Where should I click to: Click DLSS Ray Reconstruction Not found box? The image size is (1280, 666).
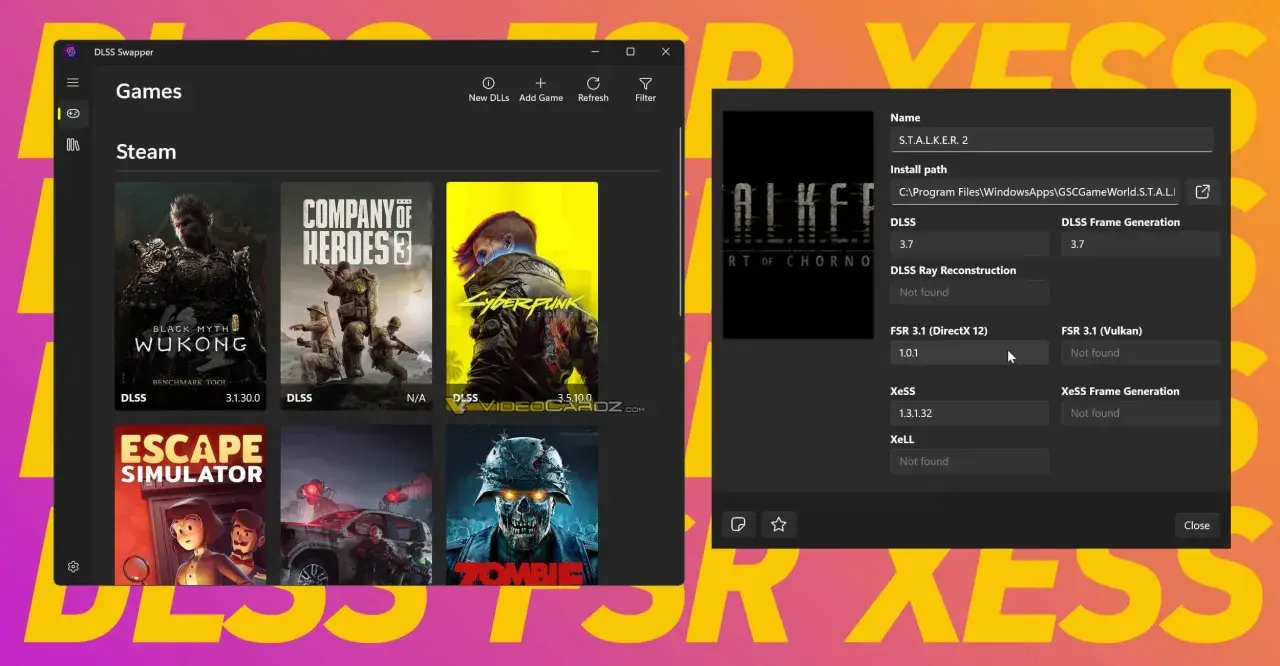pos(969,292)
